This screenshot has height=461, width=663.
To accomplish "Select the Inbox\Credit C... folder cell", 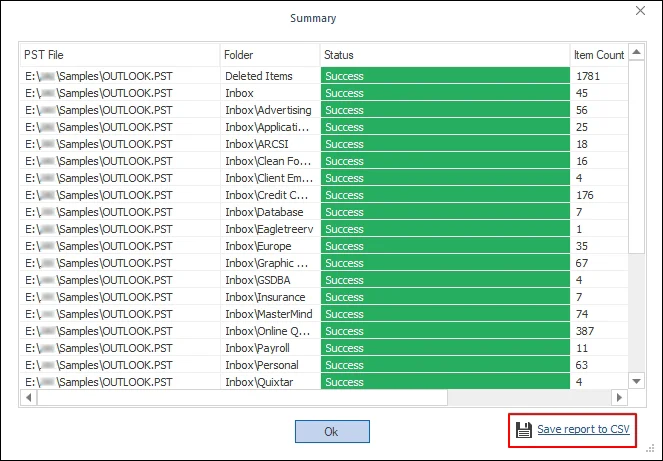I will [270, 195].
